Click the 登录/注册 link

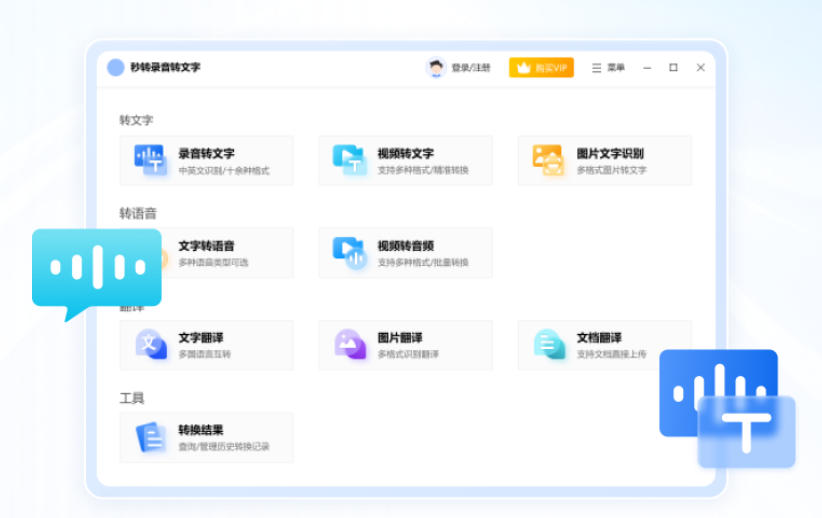(471, 68)
